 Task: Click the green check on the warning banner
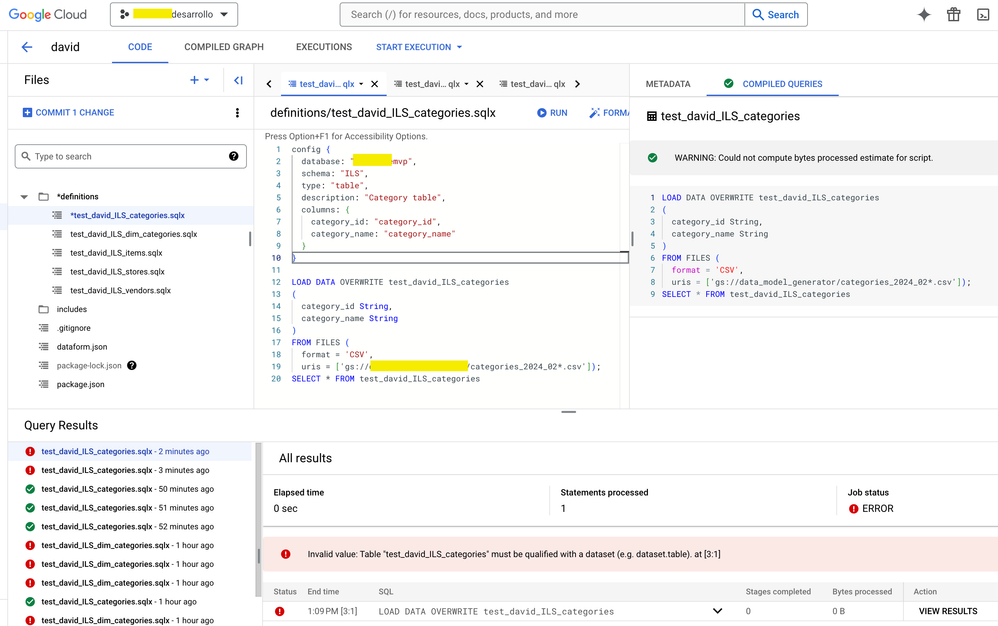[x=652, y=158]
